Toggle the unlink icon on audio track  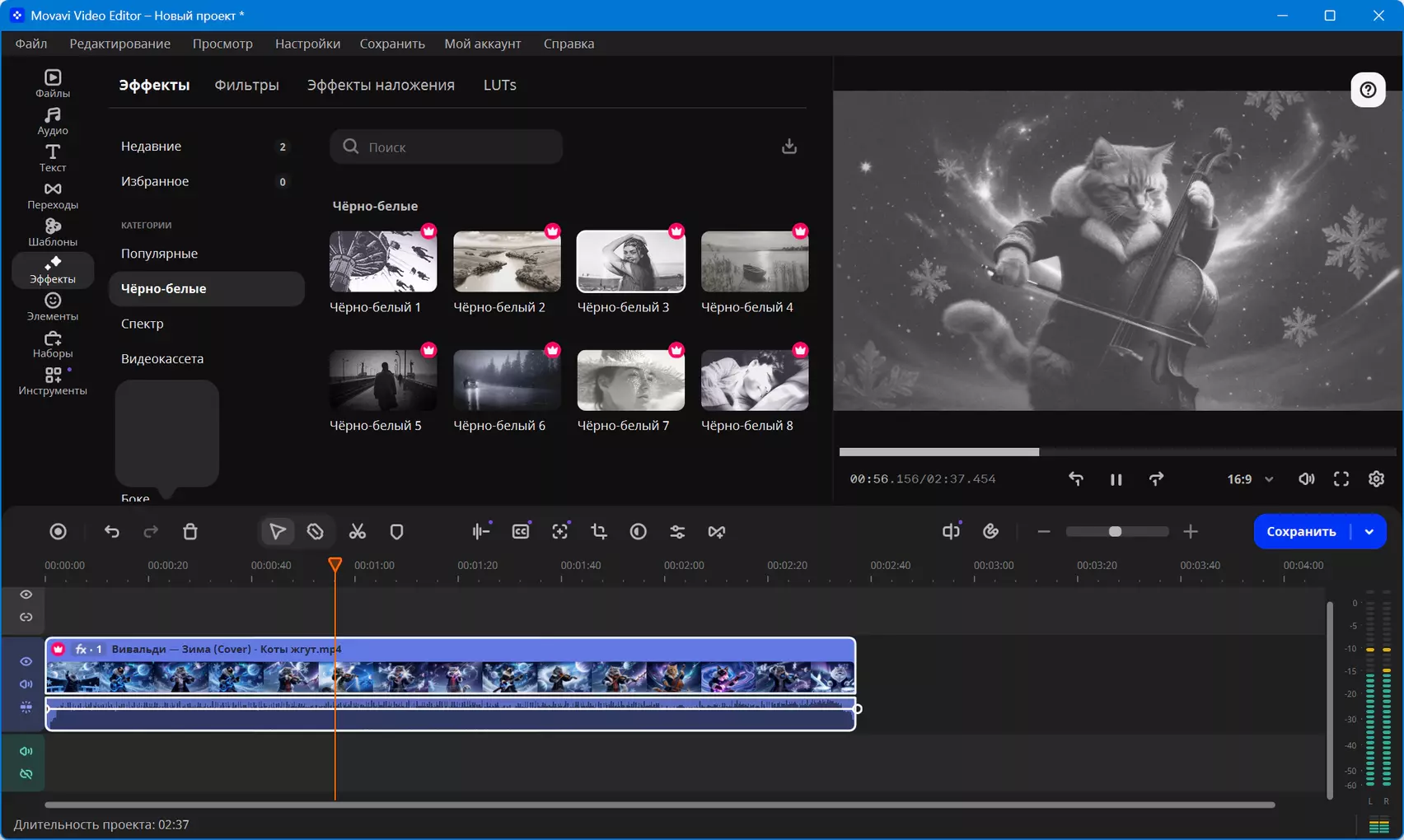26,774
